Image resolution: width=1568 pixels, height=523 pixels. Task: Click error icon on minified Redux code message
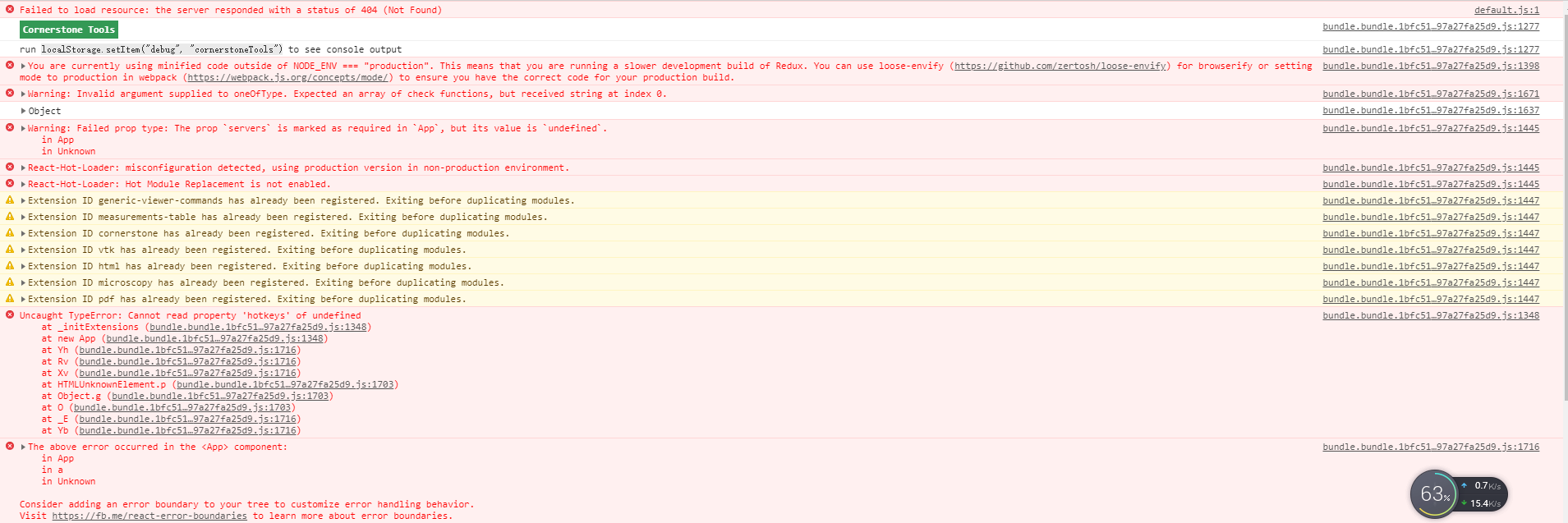coord(10,65)
